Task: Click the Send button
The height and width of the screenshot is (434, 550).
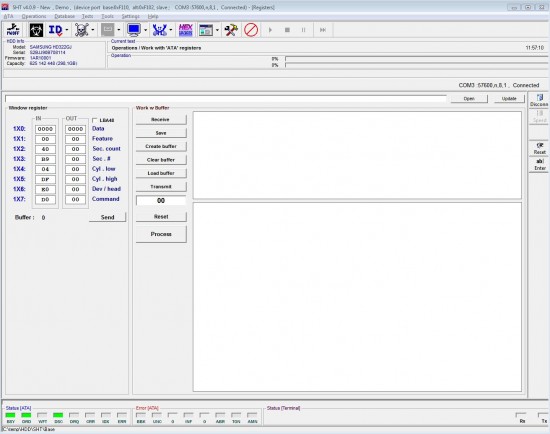Action: pyautogui.click(x=107, y=217)
